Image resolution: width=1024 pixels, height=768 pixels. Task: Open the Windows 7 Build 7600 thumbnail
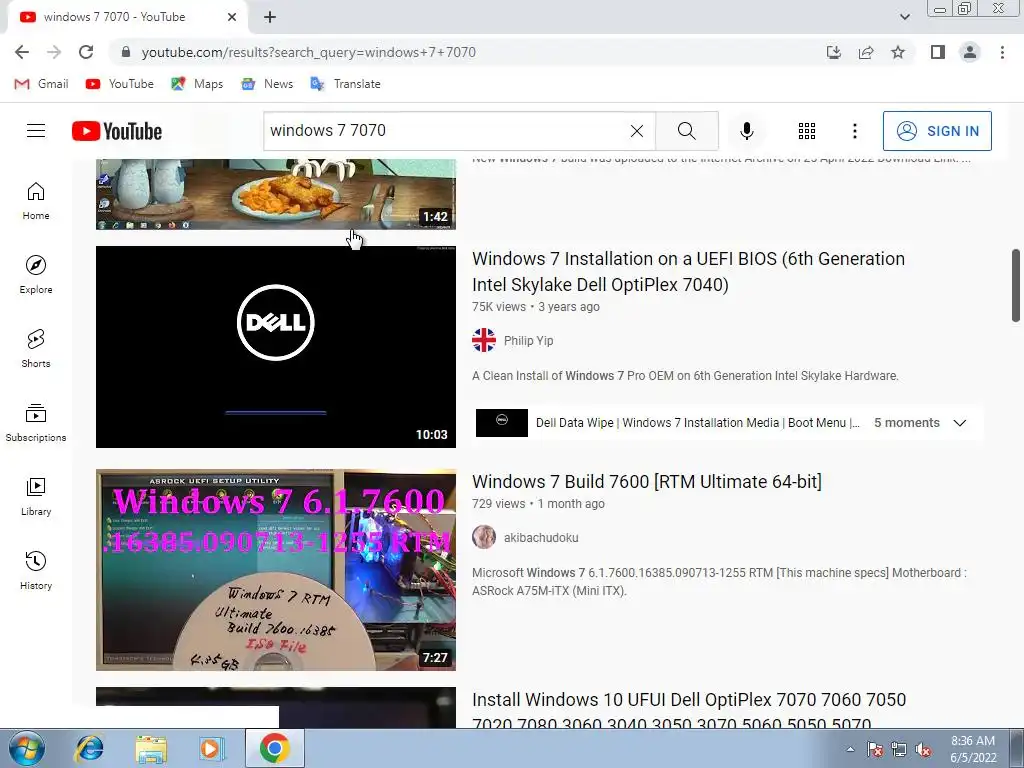[276, 569]
